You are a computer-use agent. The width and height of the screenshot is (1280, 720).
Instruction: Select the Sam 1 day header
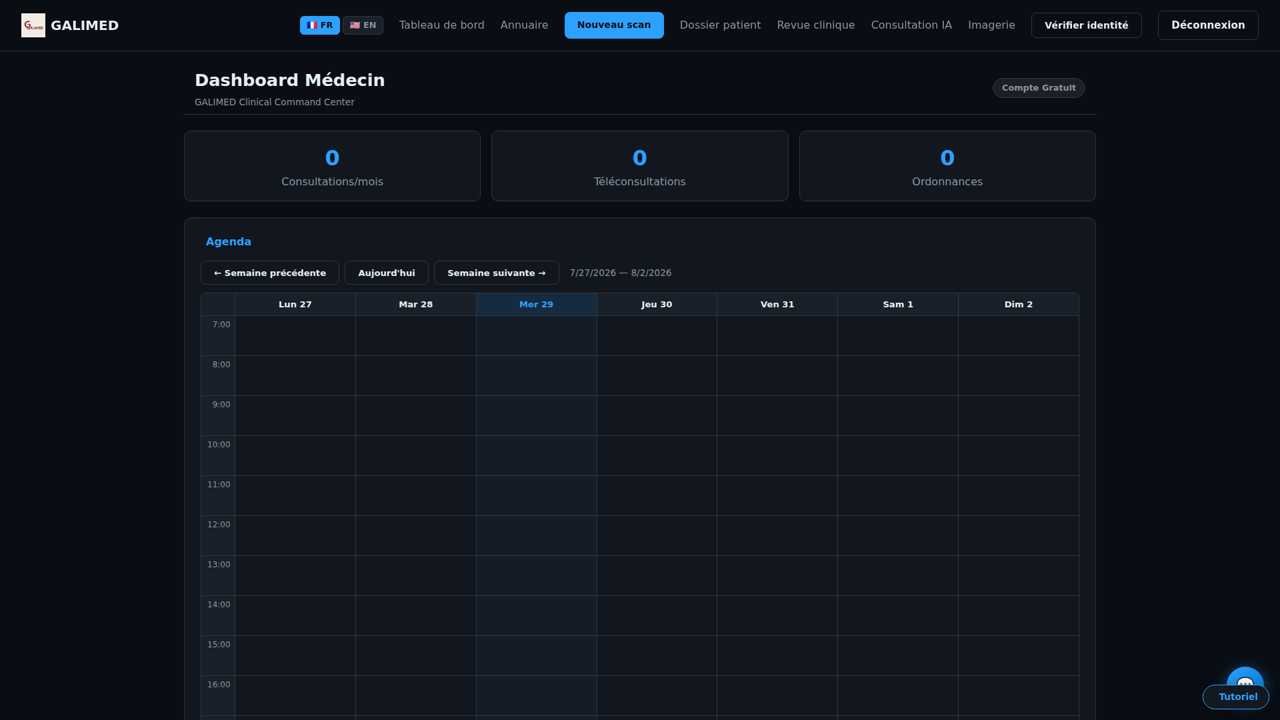point(898,304)
